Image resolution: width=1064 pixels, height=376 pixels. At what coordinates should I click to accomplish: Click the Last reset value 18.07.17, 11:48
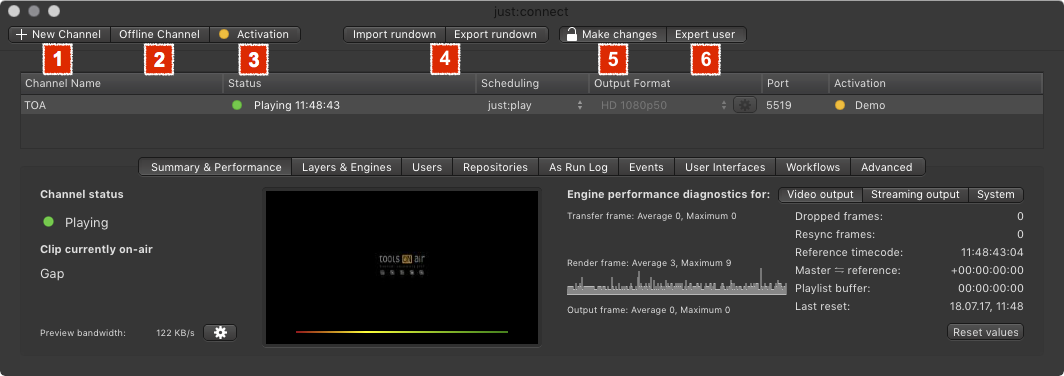click(987, 307)
